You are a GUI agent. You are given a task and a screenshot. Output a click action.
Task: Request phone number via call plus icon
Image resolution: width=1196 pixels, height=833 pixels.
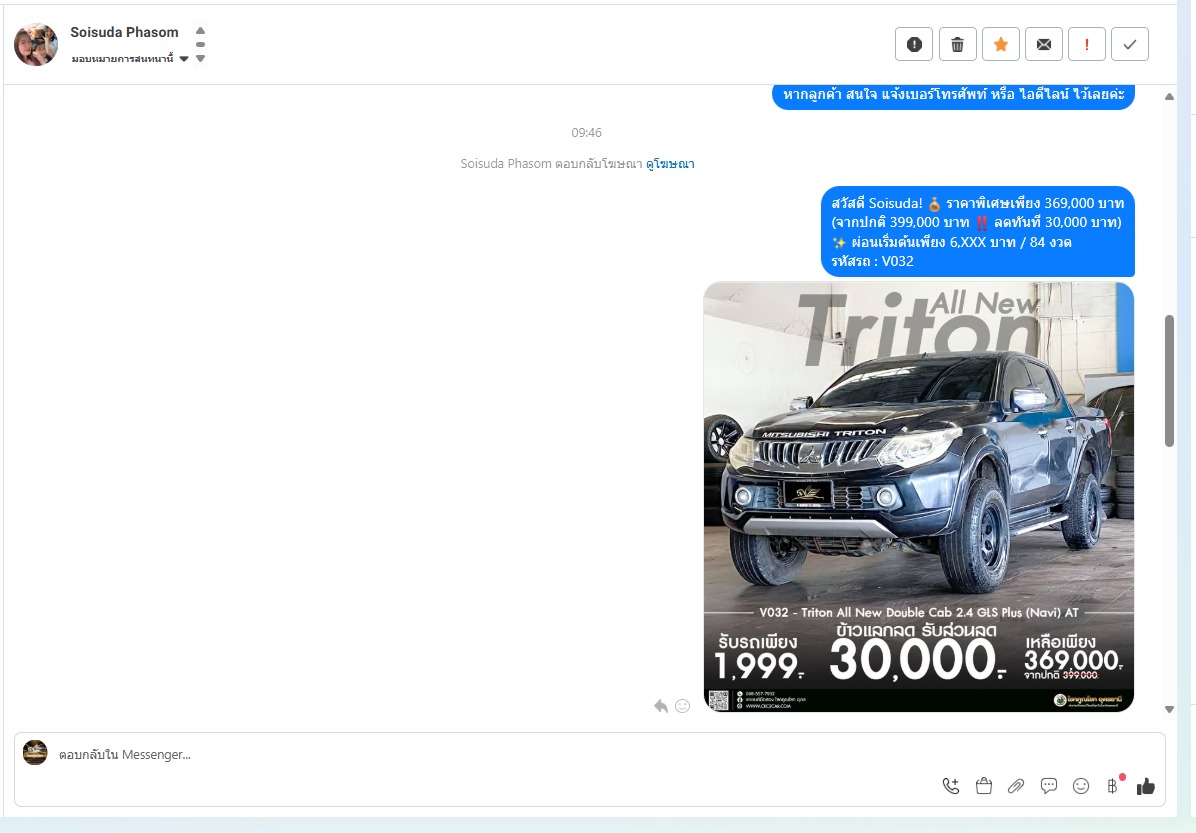click(x=951, y=786)
